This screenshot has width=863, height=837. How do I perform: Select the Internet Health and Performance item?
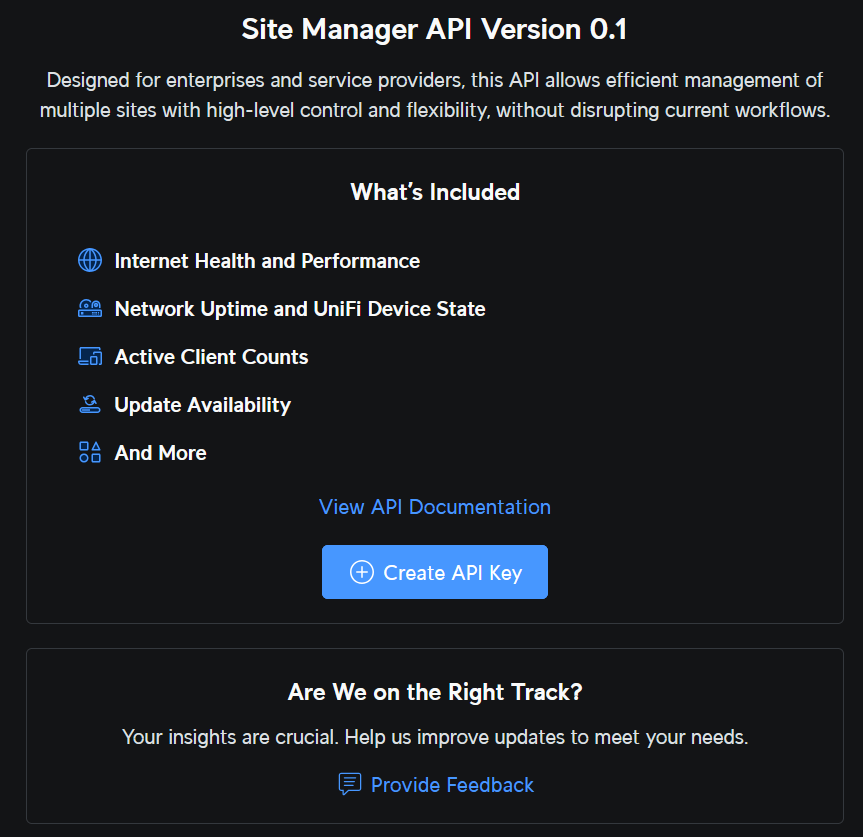(267, 260)
